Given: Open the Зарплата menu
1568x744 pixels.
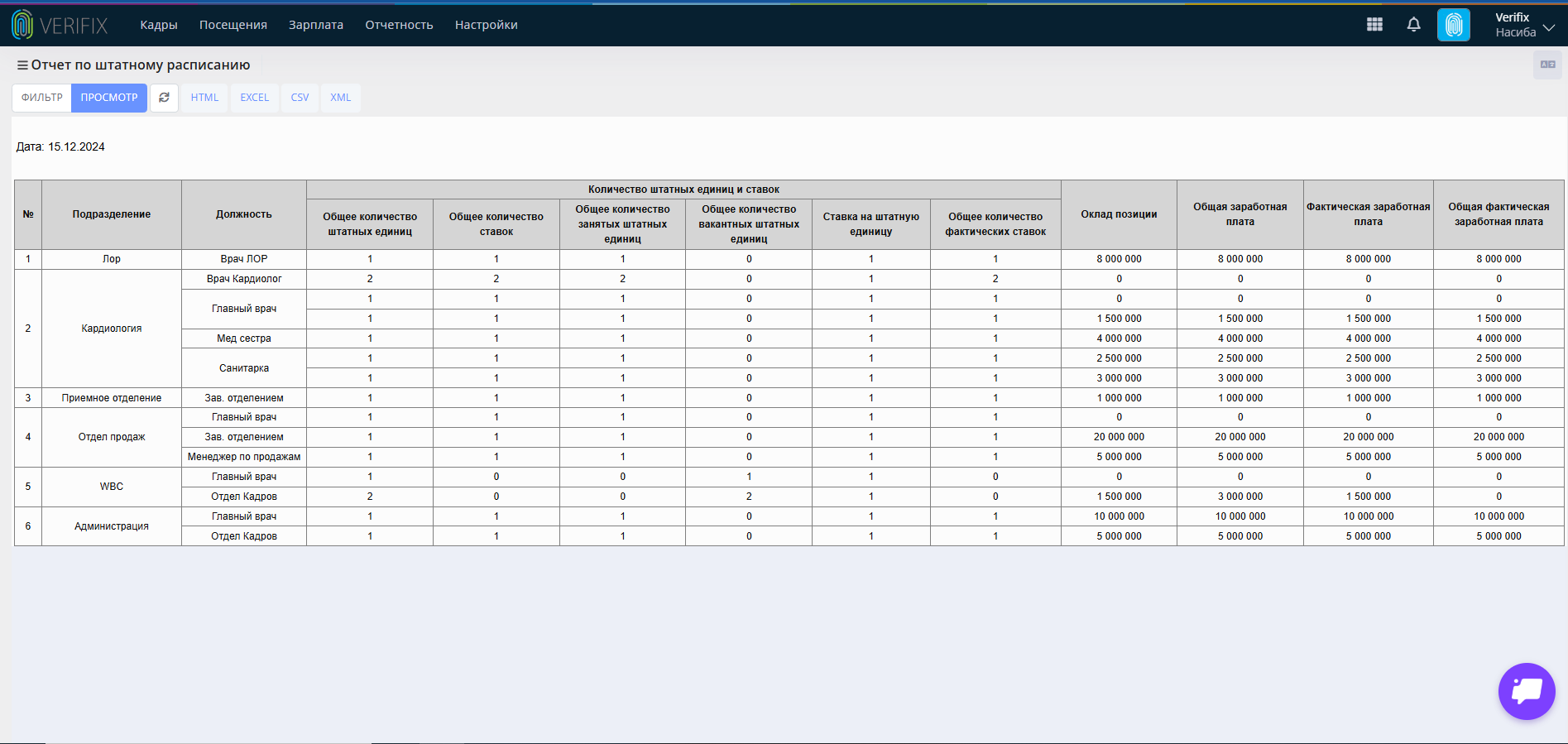Looking at the screenshot, I should [x=316, y=25].
